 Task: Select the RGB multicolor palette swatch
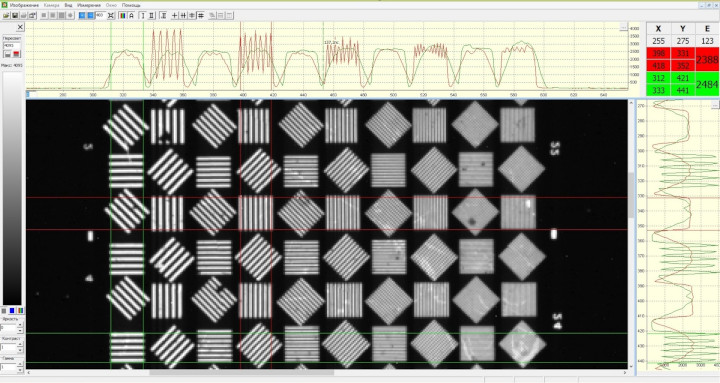click(21, 311)
